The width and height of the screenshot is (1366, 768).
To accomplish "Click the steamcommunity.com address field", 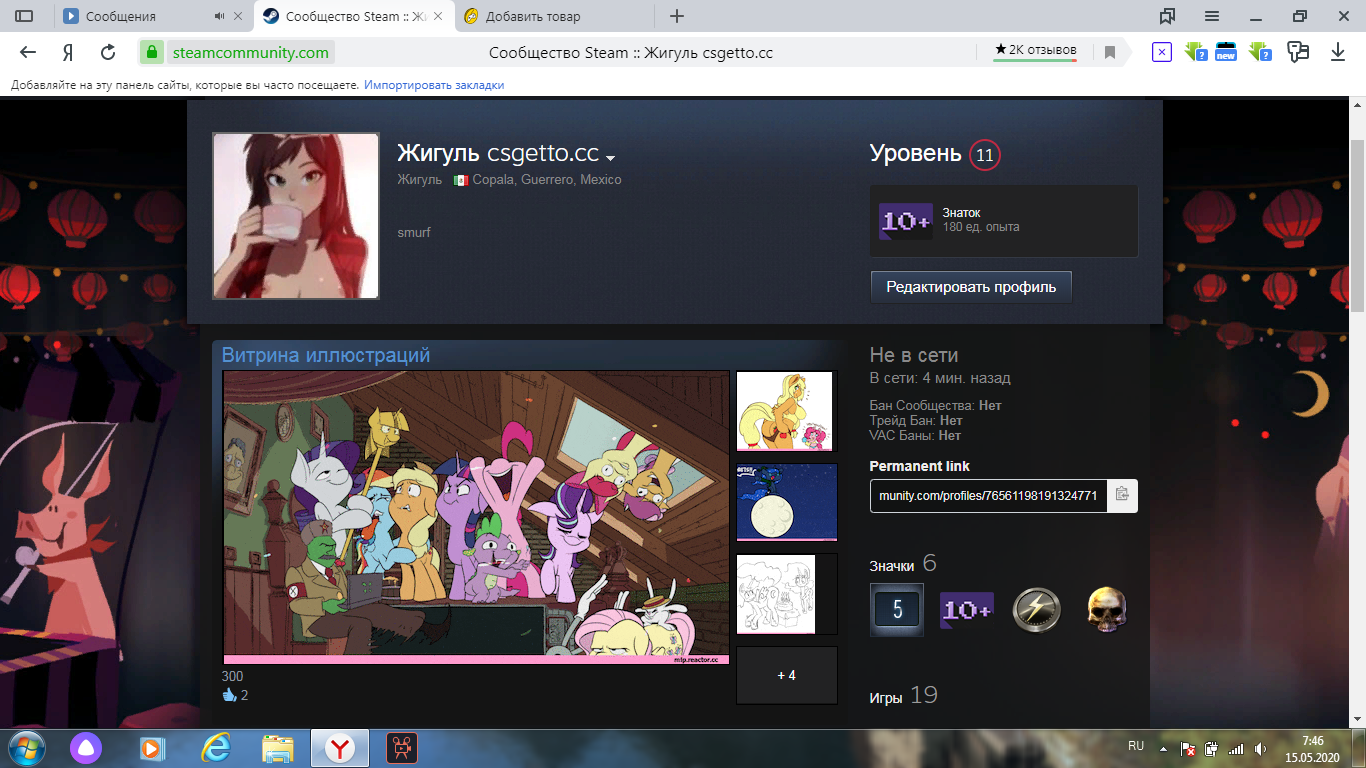I will pyautogui.click(x=250, y=52).
